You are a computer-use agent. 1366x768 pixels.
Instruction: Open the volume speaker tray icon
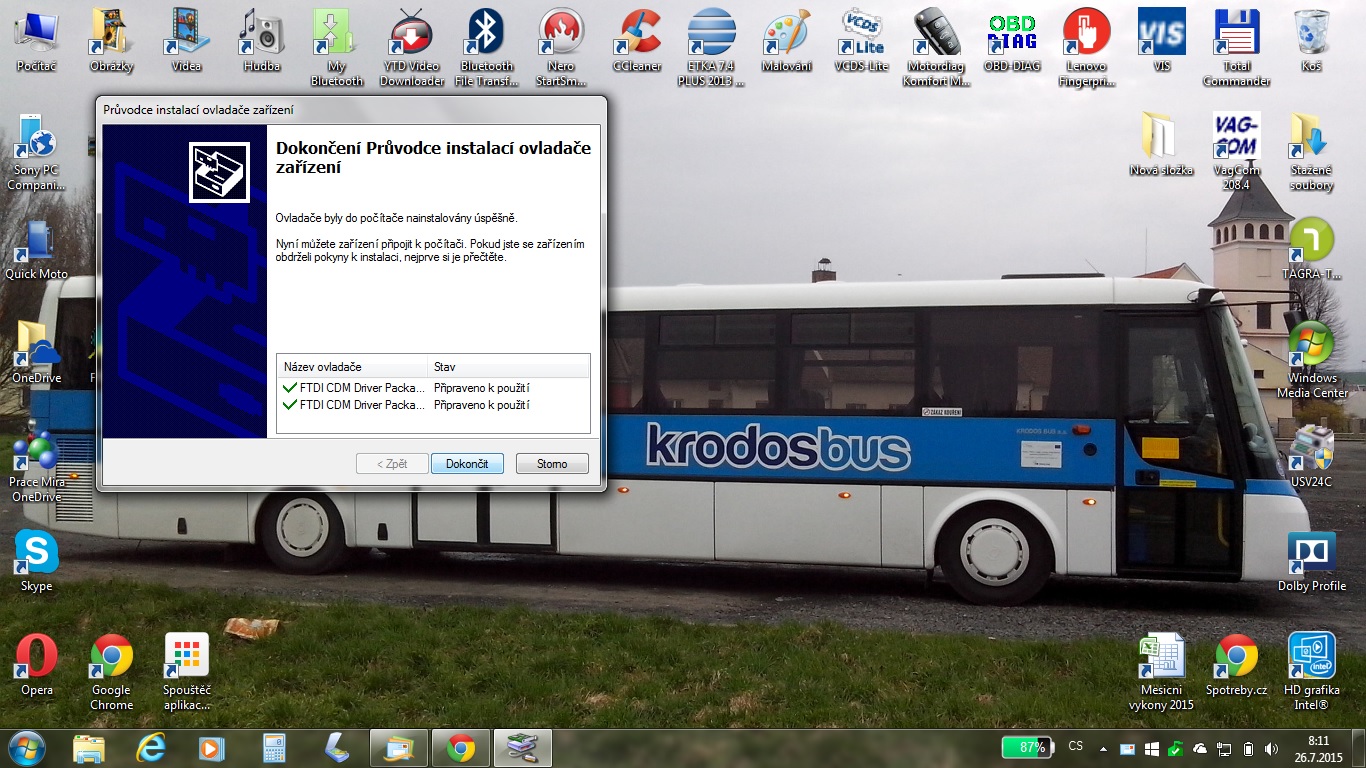[1272, 748]
